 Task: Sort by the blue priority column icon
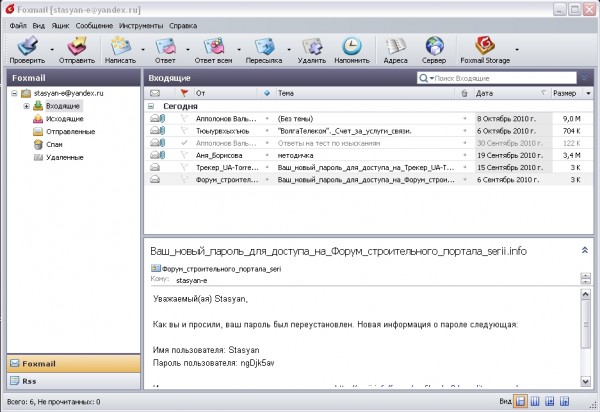tap(267, 93)
